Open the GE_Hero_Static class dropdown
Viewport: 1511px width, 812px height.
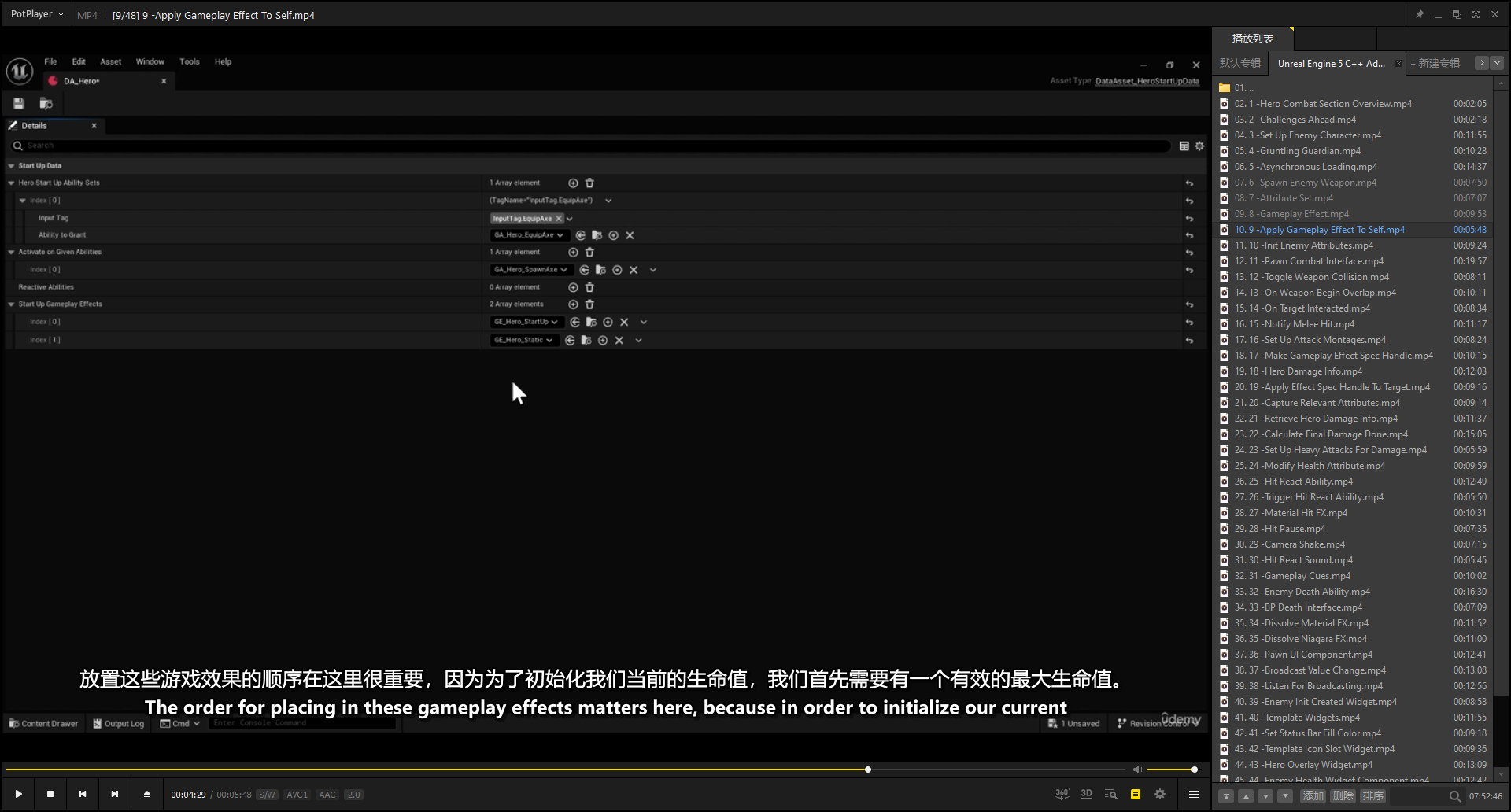(523, 340)
